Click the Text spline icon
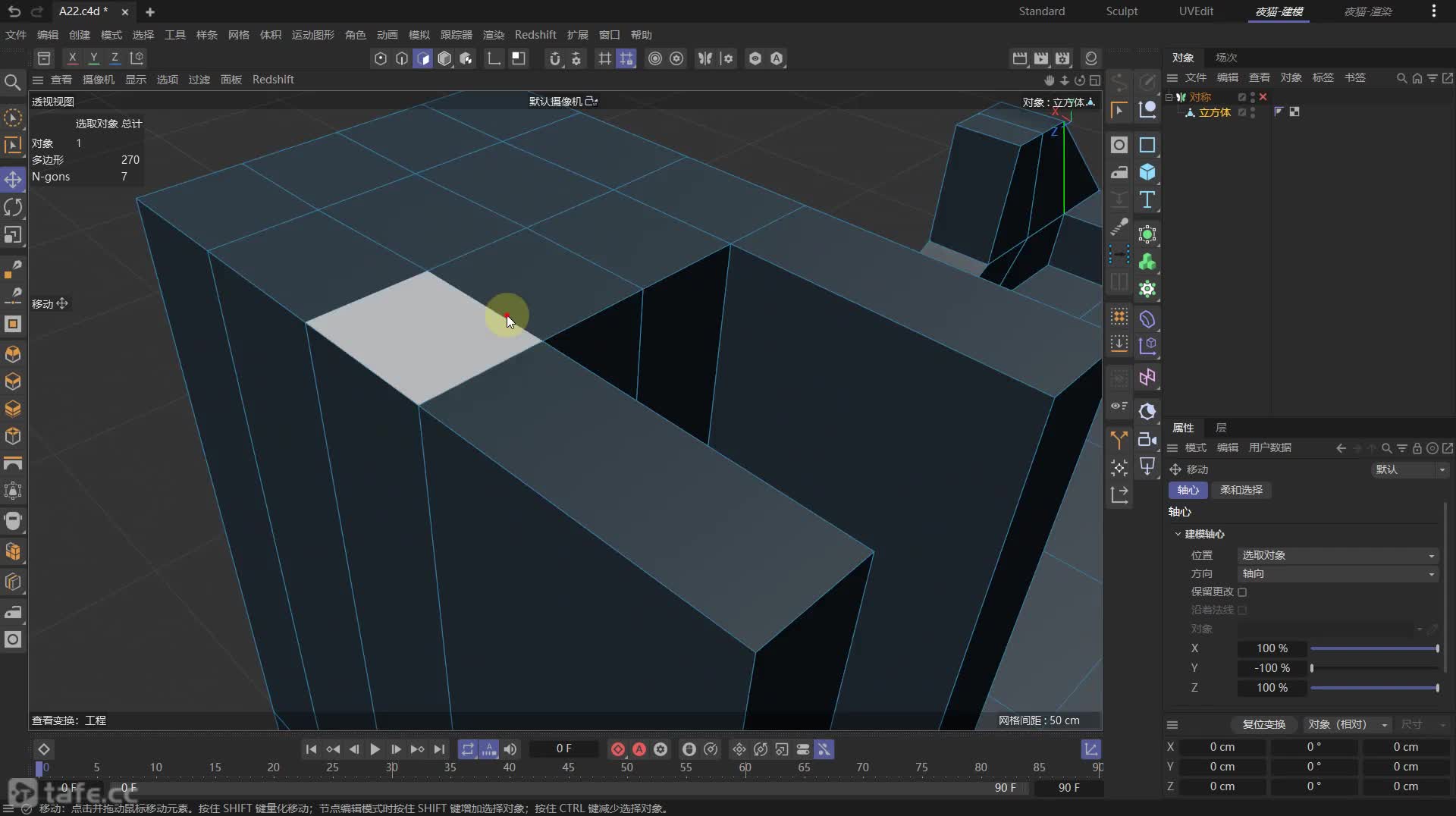The width and height of the screenshot is (1456, 816). (x=1147, y=199)
